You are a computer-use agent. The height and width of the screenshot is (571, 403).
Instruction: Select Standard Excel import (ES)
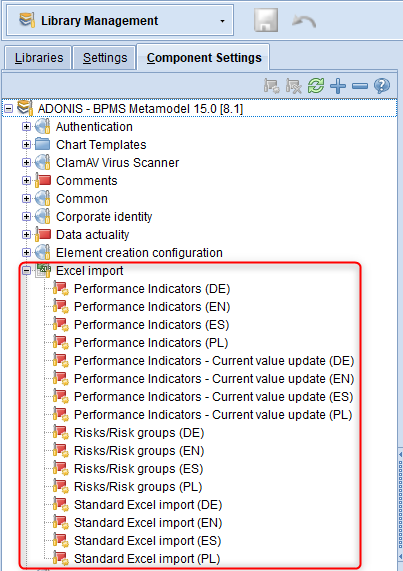coord(147,540)
